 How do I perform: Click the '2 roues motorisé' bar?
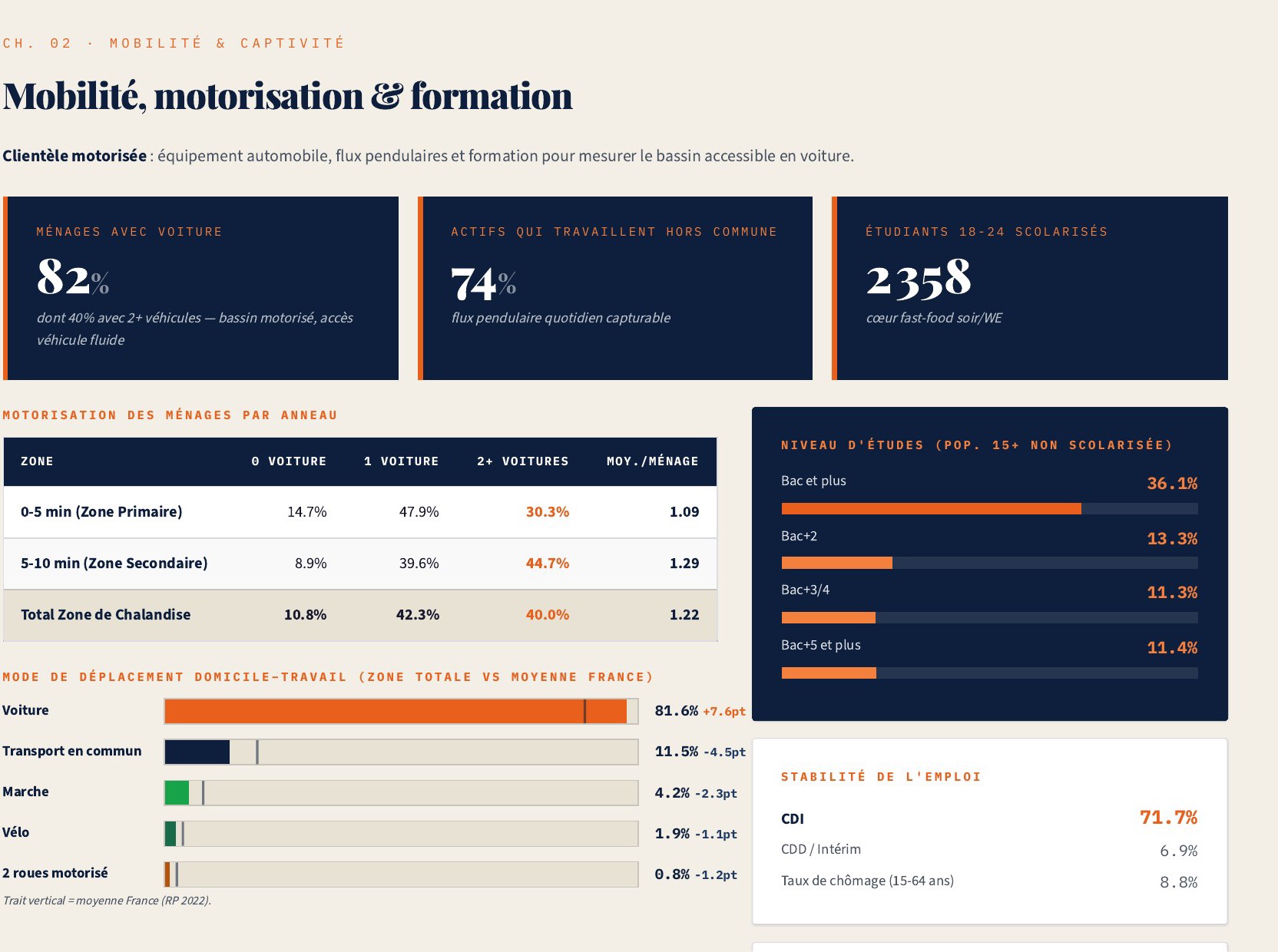[x=167, y=874]
